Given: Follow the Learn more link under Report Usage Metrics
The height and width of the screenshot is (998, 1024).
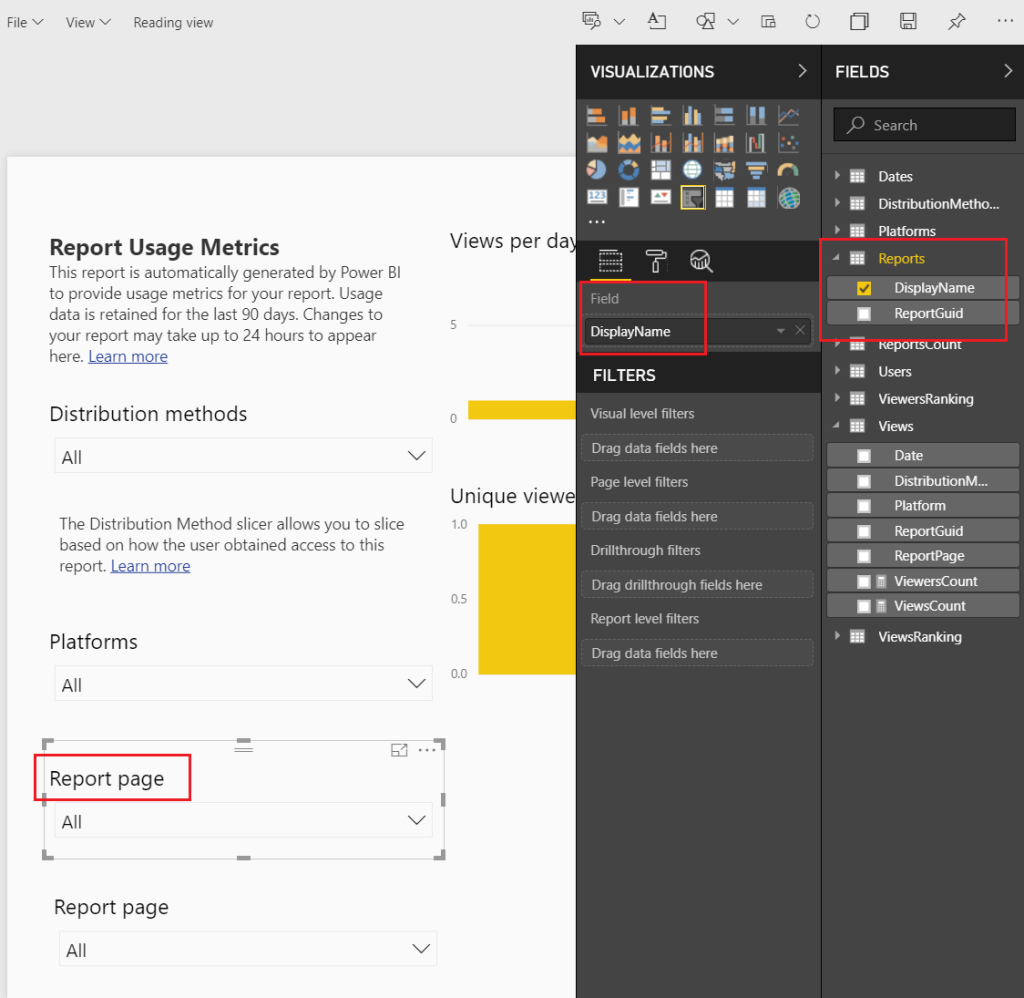Looking at the screenshot, I should 127,355.
